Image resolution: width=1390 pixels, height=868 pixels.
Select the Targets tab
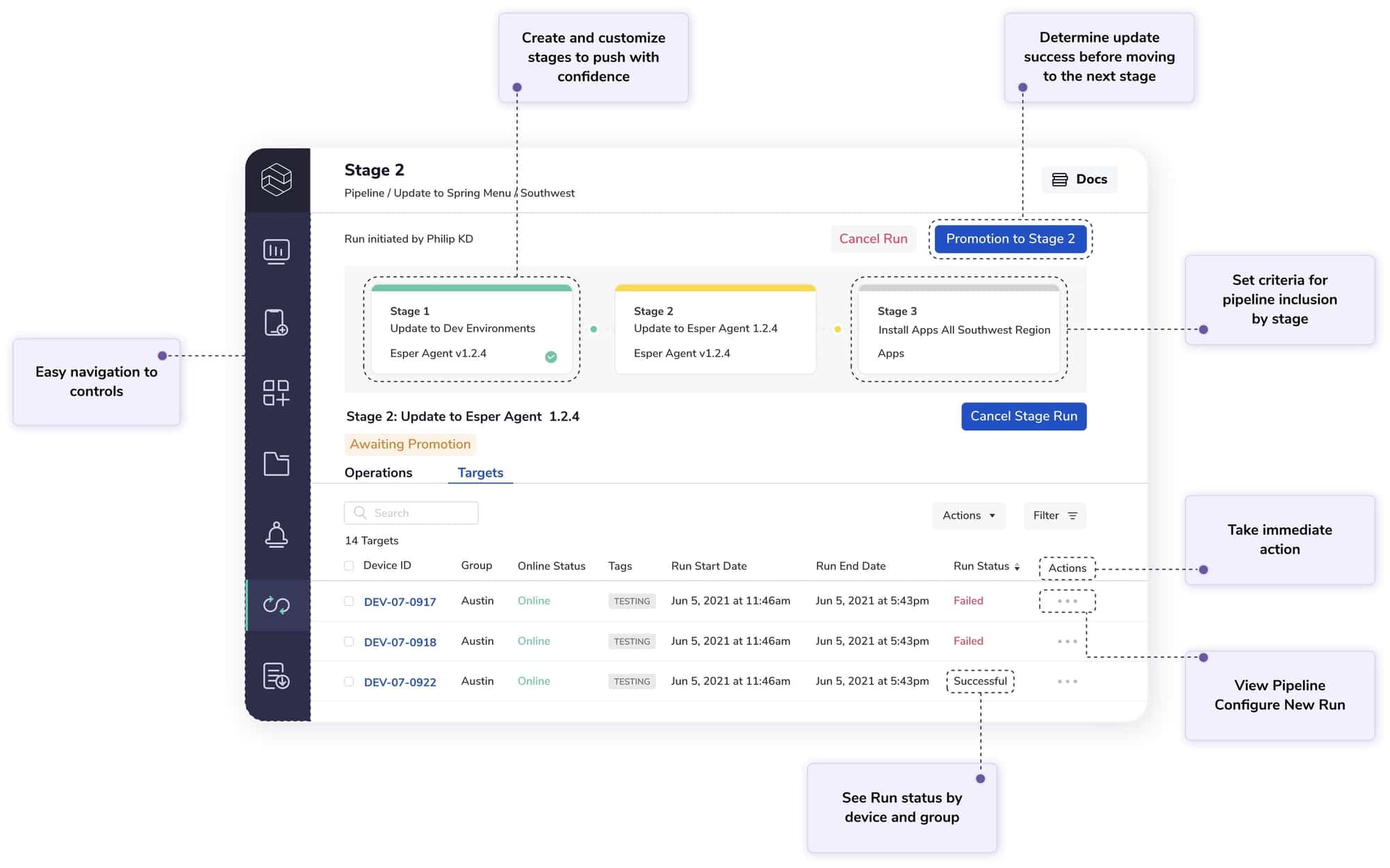pos(480,473)
